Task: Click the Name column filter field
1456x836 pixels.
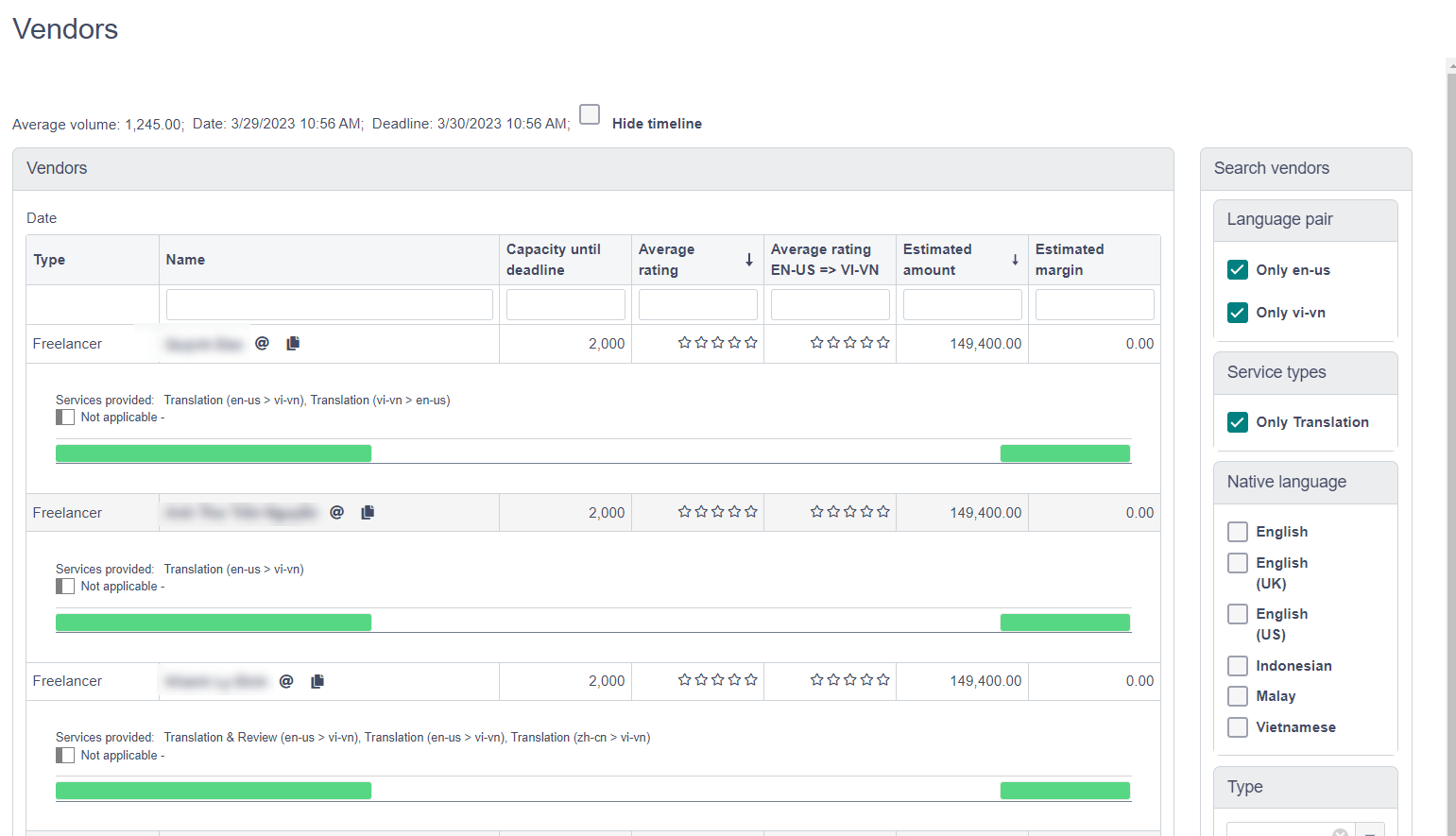Action: tap(330, 304)
